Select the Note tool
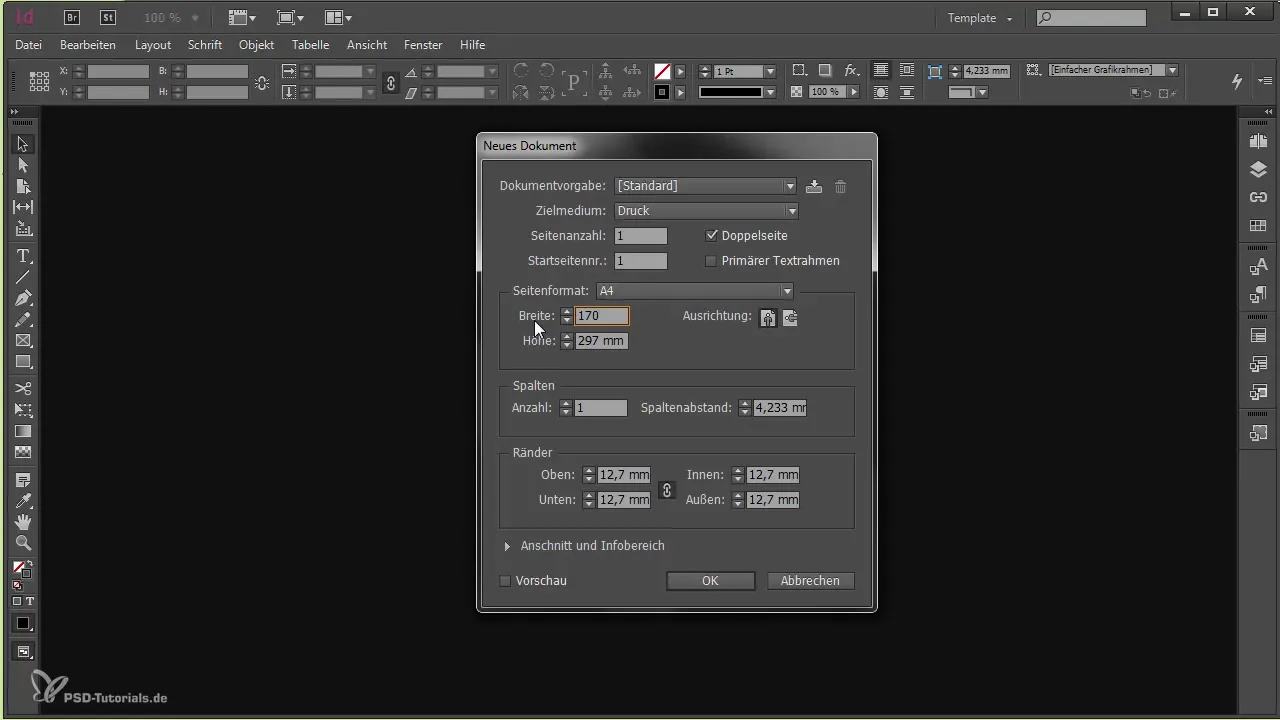This screenshot has width=1280, height=720. 23,480
